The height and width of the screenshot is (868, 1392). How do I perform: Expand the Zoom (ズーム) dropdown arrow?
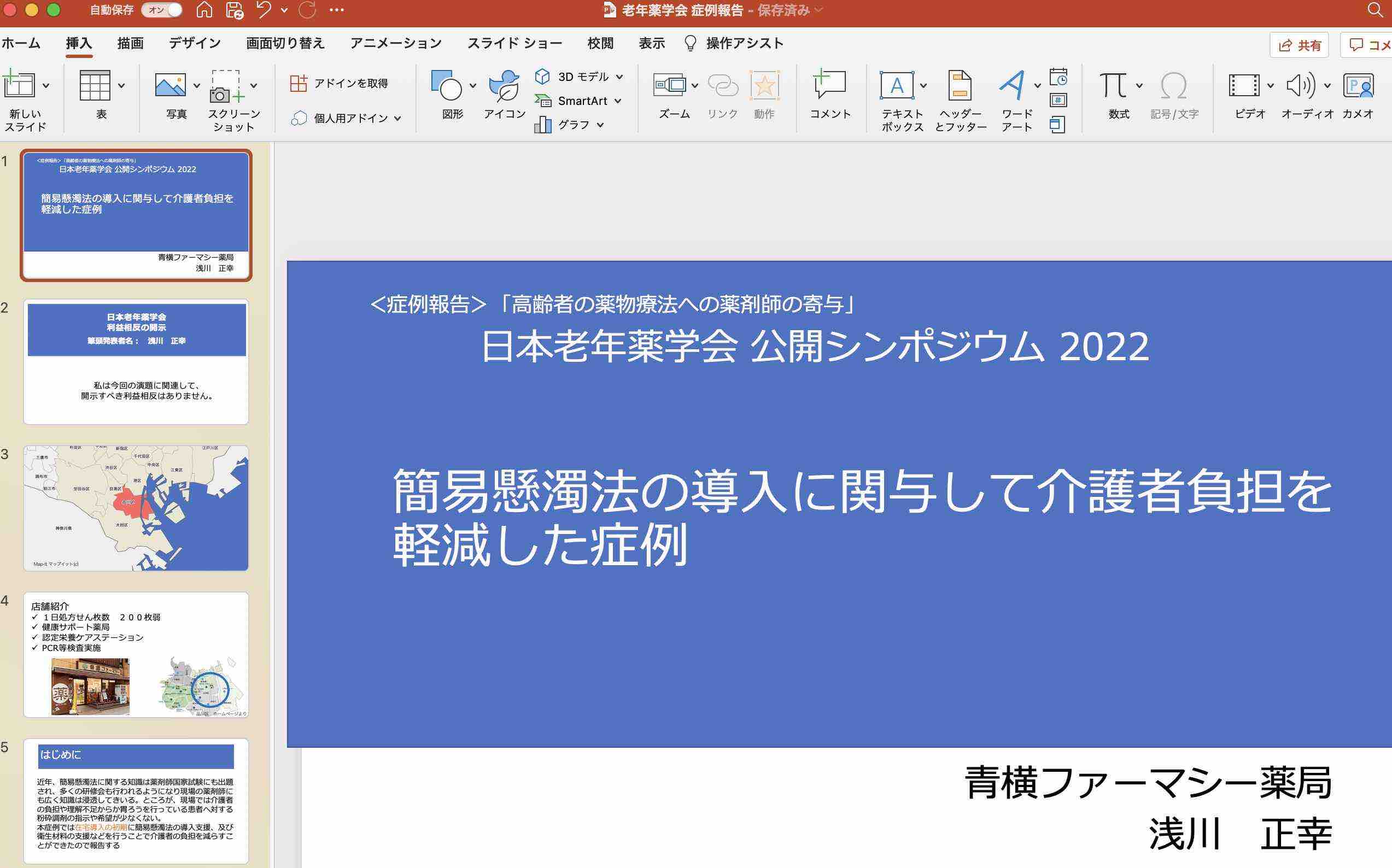[695, 85]
